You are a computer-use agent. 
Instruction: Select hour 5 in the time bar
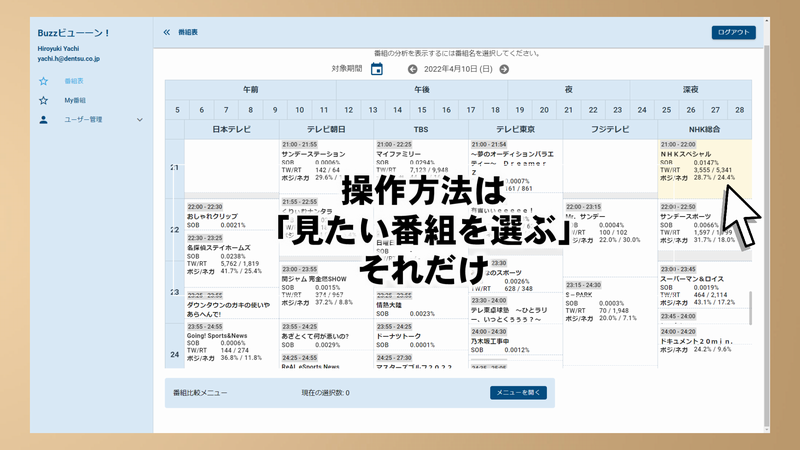(176, 110)
